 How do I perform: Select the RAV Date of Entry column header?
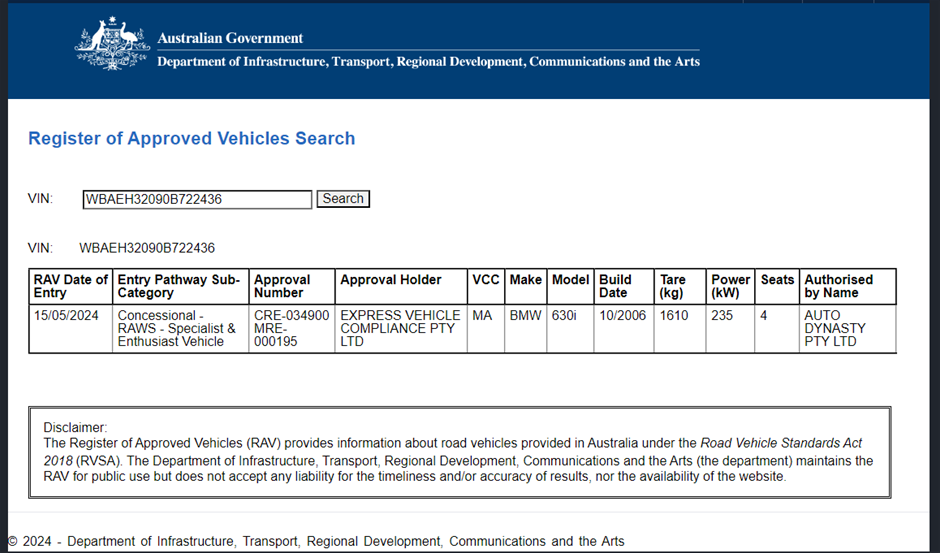tap(70, 286)
